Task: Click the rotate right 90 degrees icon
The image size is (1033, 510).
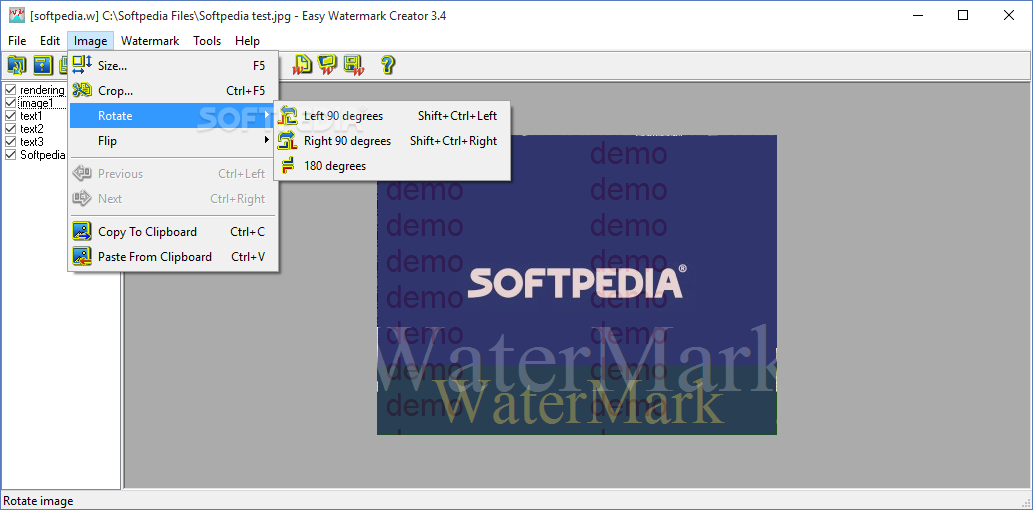Action: point(288,140)
